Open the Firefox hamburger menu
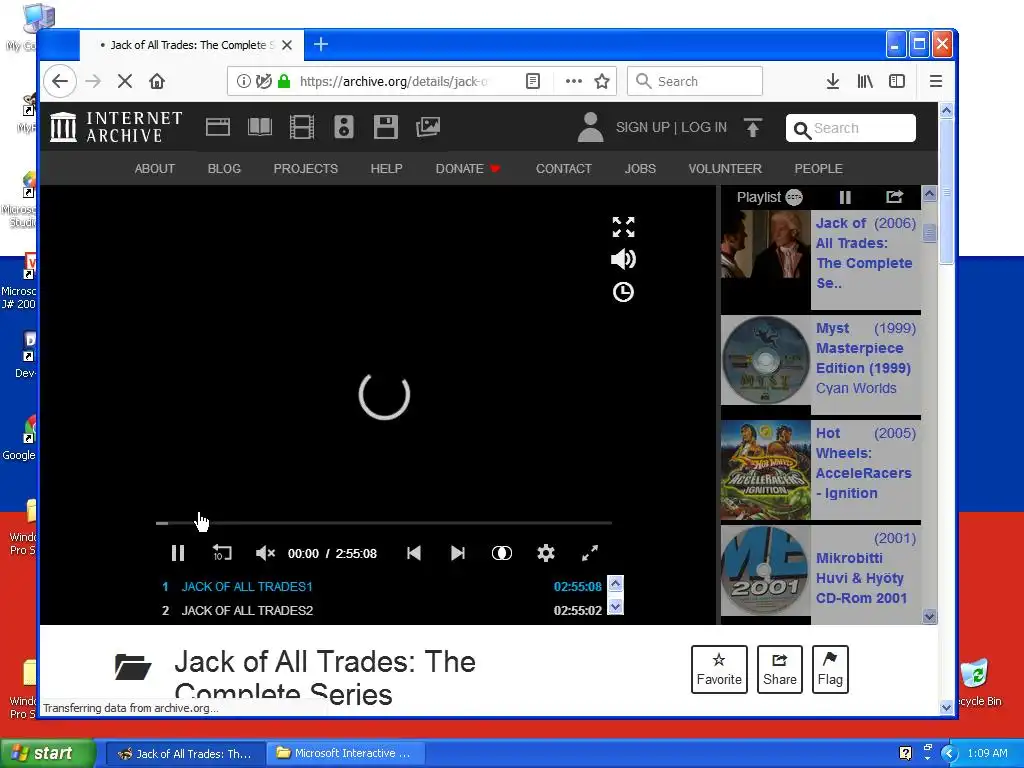The width and height of the screenshot is (1024, 768). click(936, 81)
